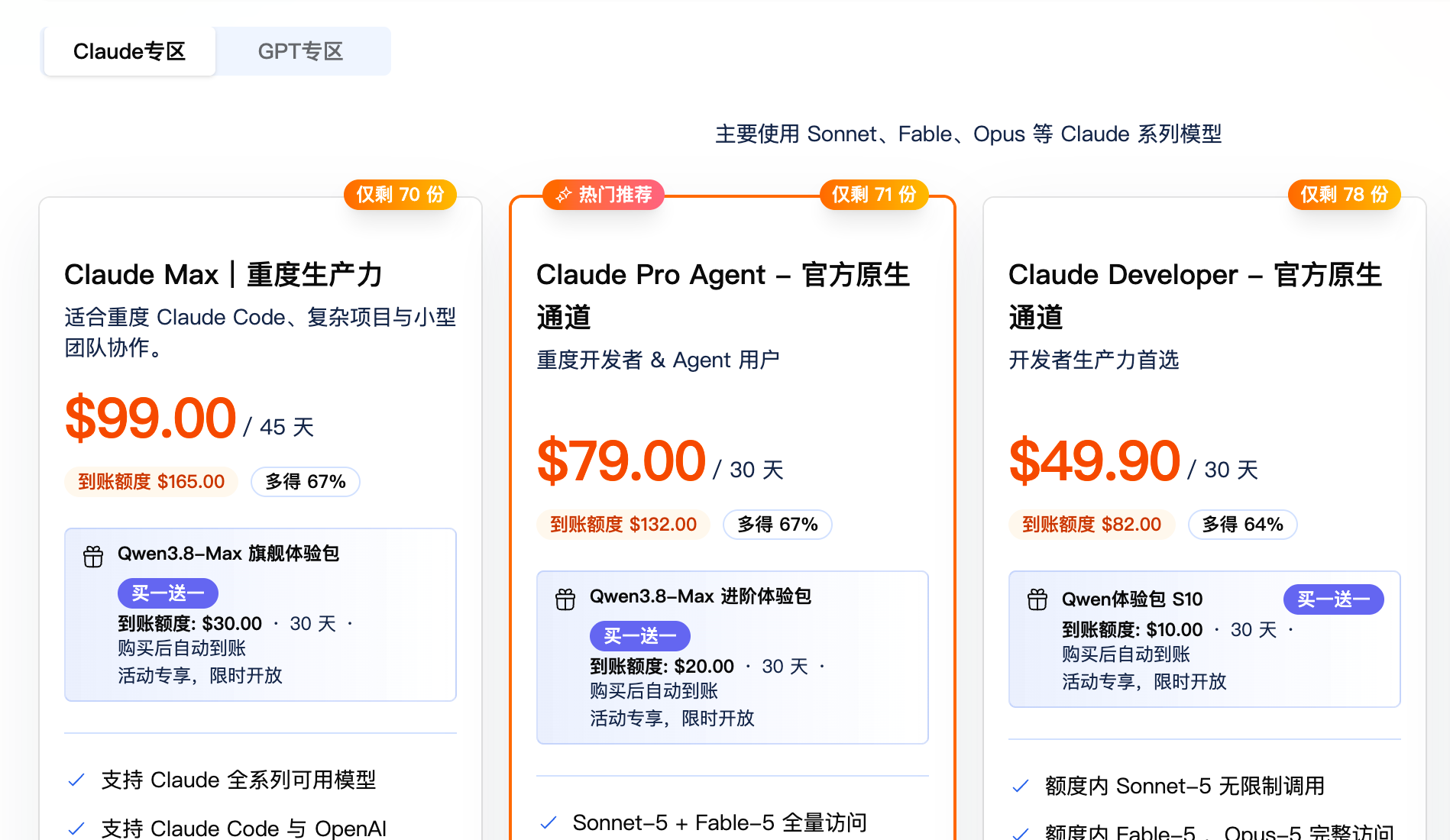Open the Claude Max | 重度生产力 title
This screenshot has width=1450, height=840.
pyautogui.click(x=223, y=274)
